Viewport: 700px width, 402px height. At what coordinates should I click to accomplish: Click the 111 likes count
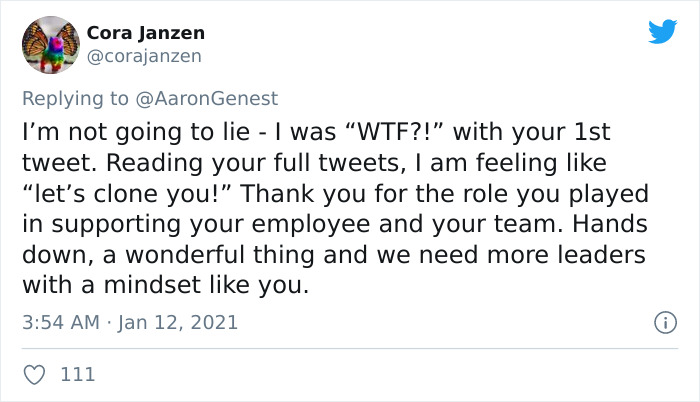coord(78,374)
